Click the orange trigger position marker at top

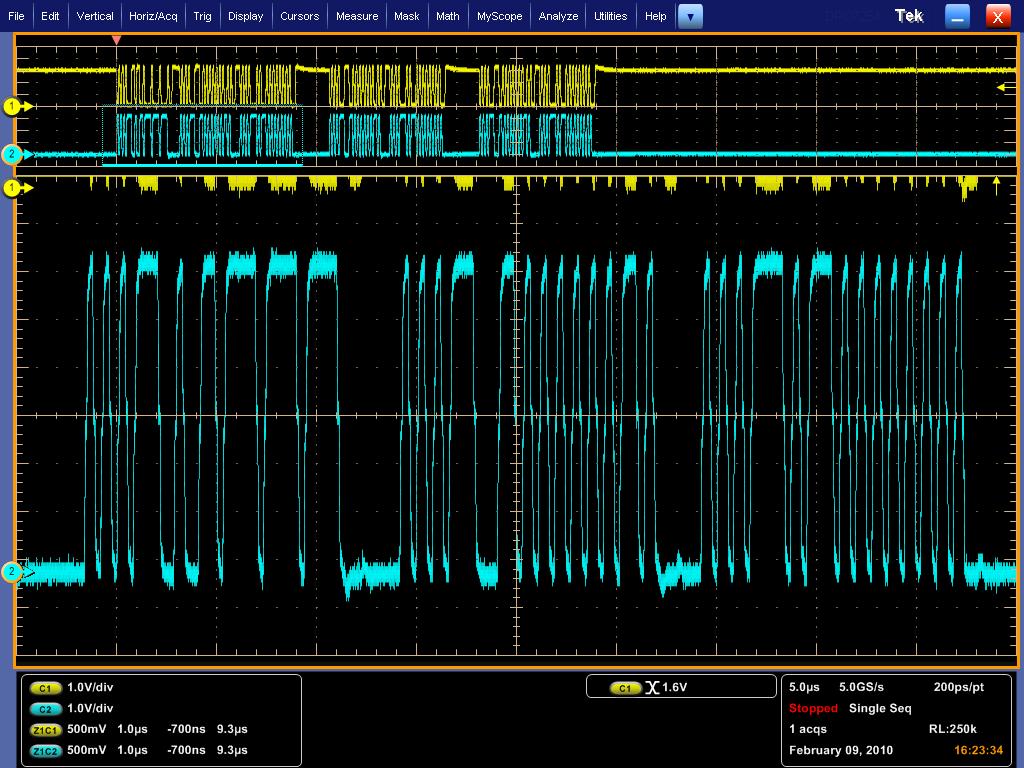116,40
